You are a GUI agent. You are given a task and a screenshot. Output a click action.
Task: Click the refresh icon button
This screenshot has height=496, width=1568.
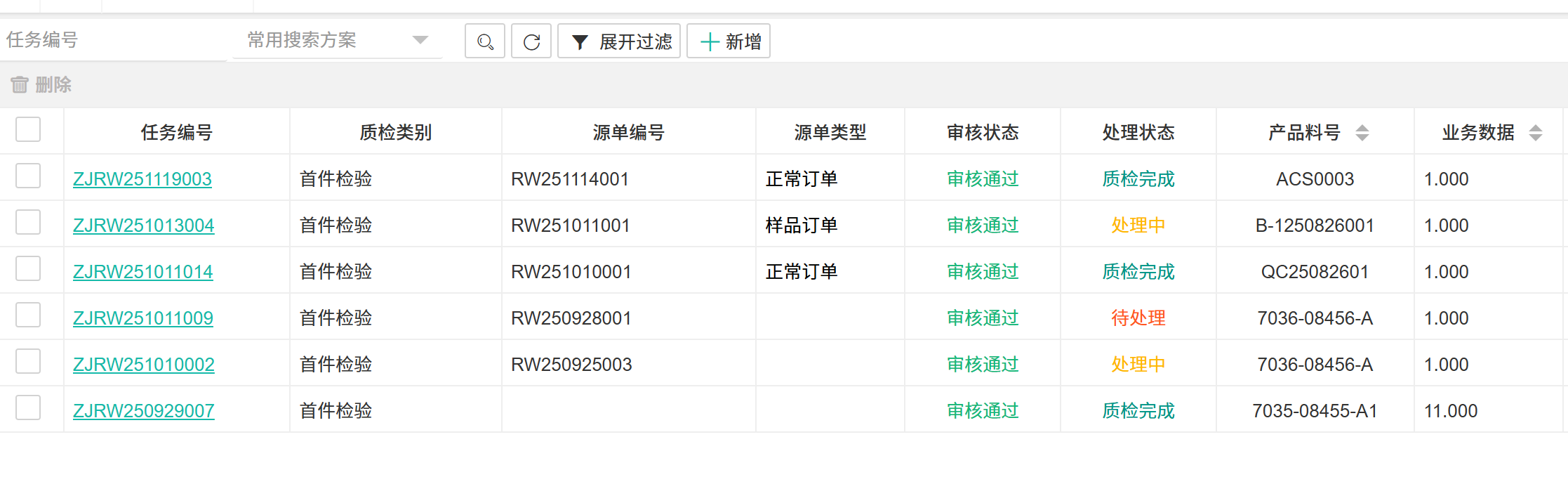531,41
